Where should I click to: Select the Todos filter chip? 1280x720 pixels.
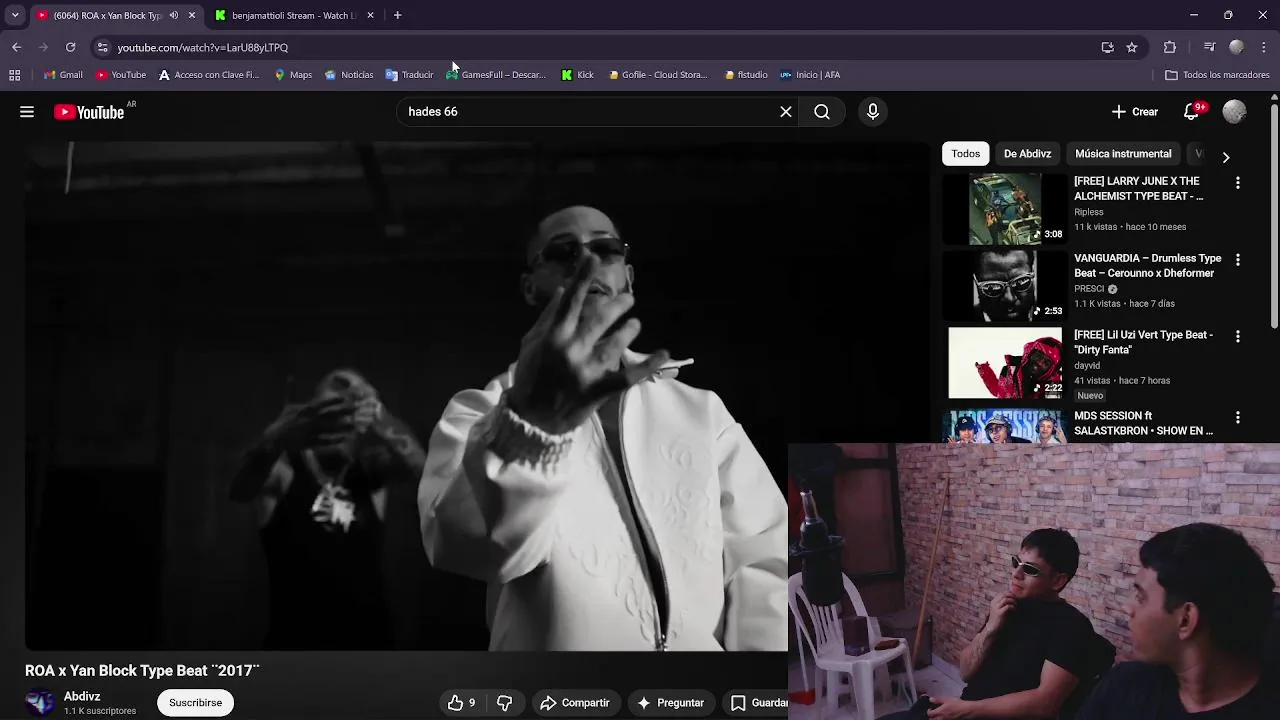point(965,154)
